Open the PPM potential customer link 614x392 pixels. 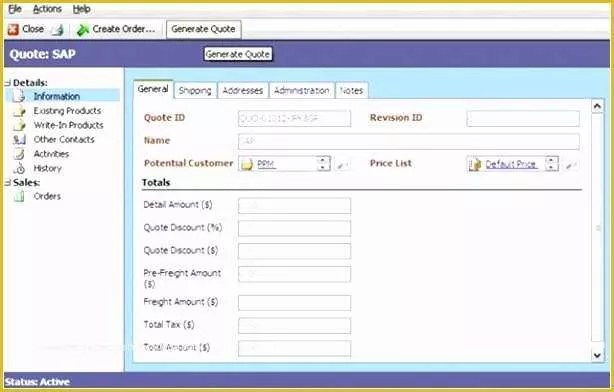[266, 164]
